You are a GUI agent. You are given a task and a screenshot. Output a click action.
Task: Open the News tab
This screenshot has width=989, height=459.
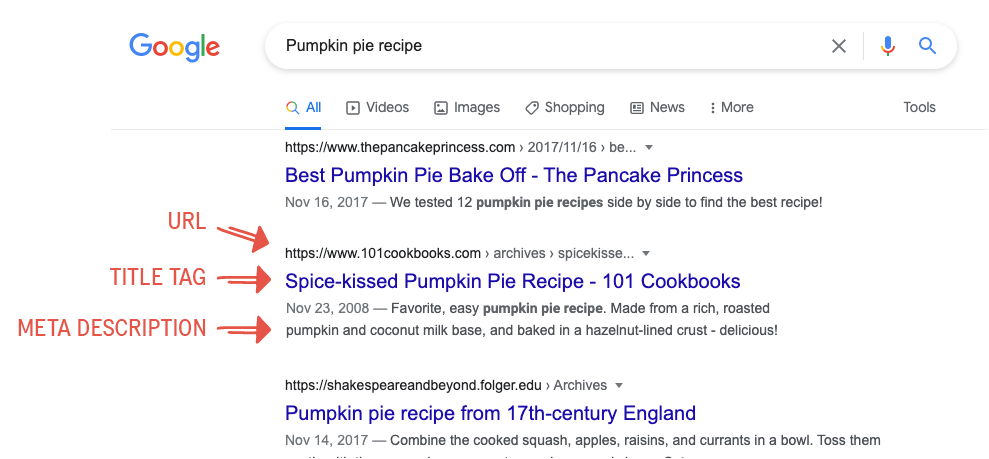[657, 107]
